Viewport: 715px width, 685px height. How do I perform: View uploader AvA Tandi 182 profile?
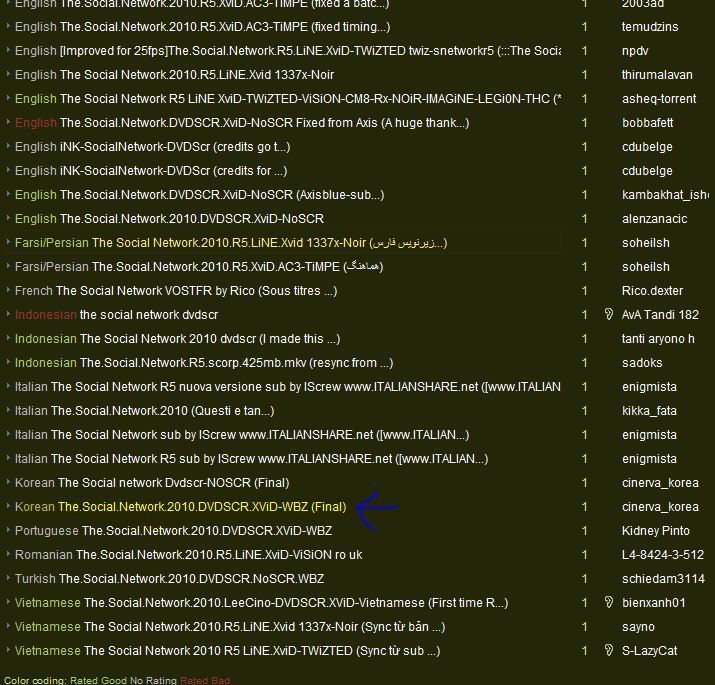point(660,315)
